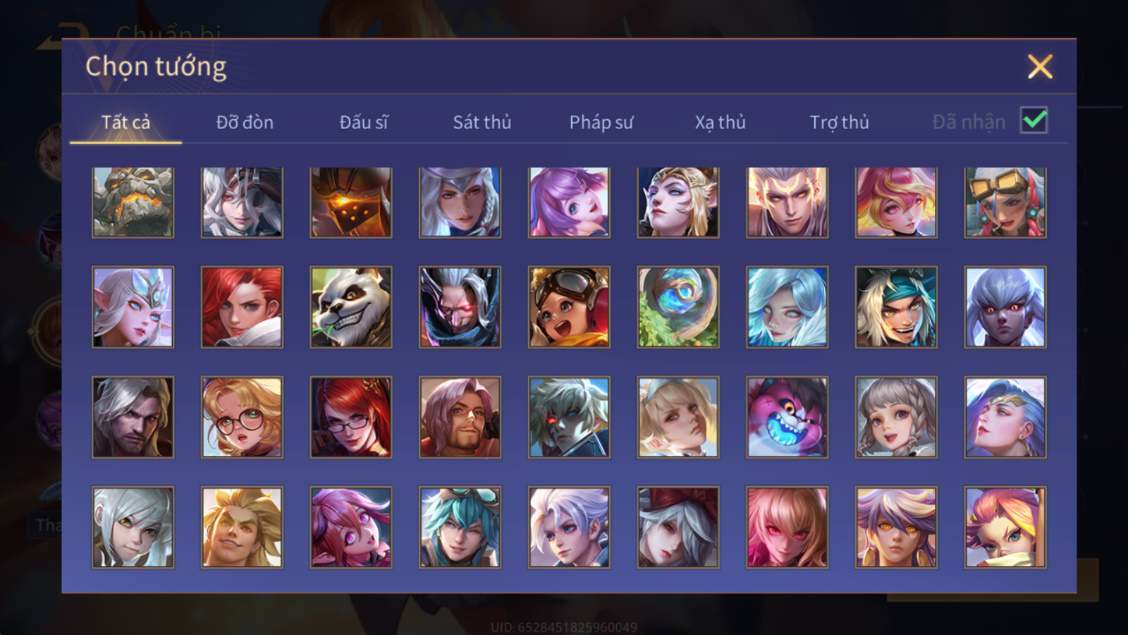Open the Xạ thủ tab
1128x635 pixels.
tap(720, 122)
